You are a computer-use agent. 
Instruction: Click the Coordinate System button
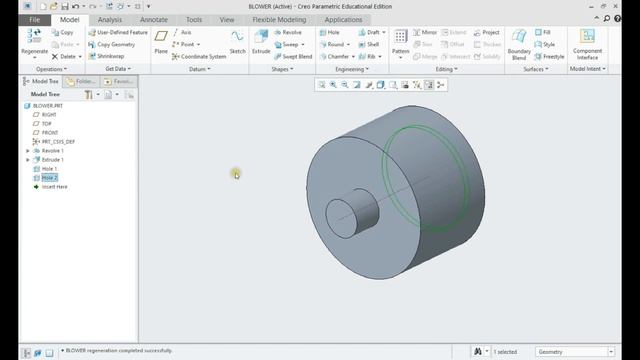199,57
